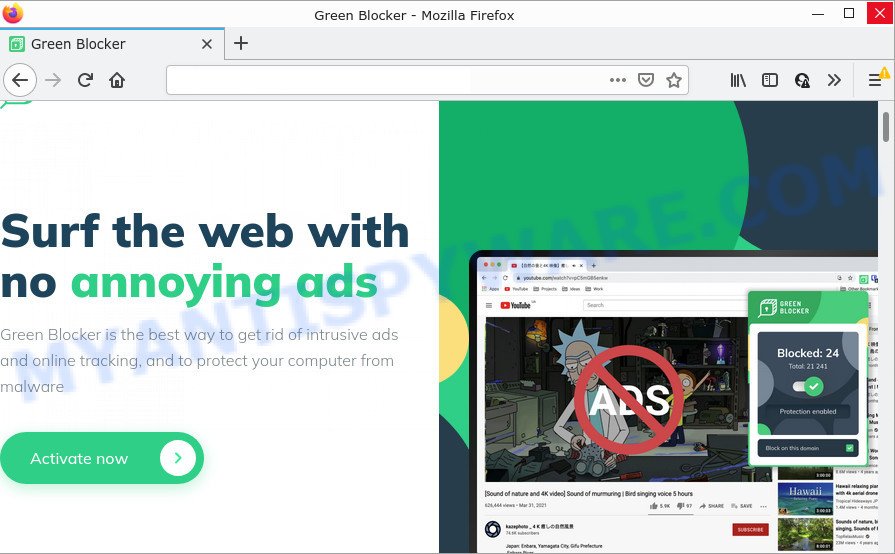
Task: Close the Green Blocker tab
Action: pos(207,44)
